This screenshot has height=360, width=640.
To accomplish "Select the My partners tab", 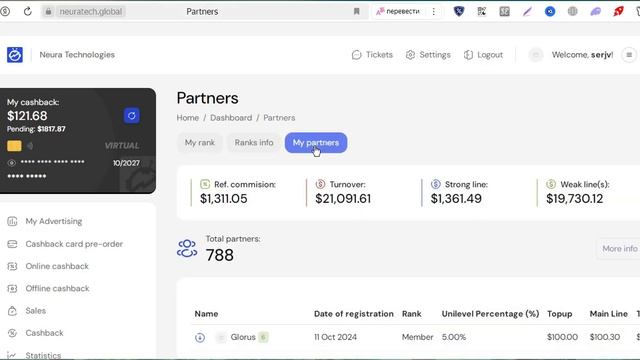I will point(316,143).
